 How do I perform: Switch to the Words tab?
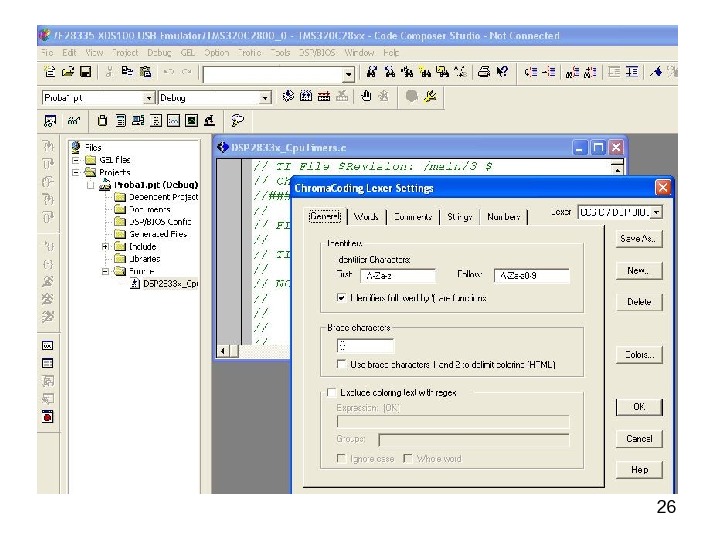click(x=366, y=216)
